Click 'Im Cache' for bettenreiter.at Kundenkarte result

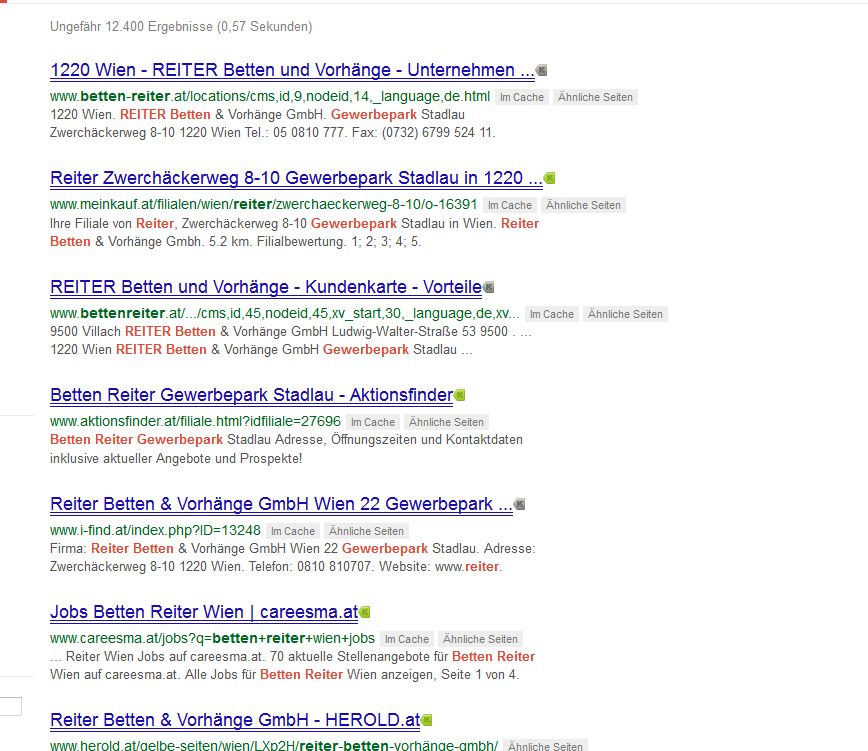pos(552,314)
